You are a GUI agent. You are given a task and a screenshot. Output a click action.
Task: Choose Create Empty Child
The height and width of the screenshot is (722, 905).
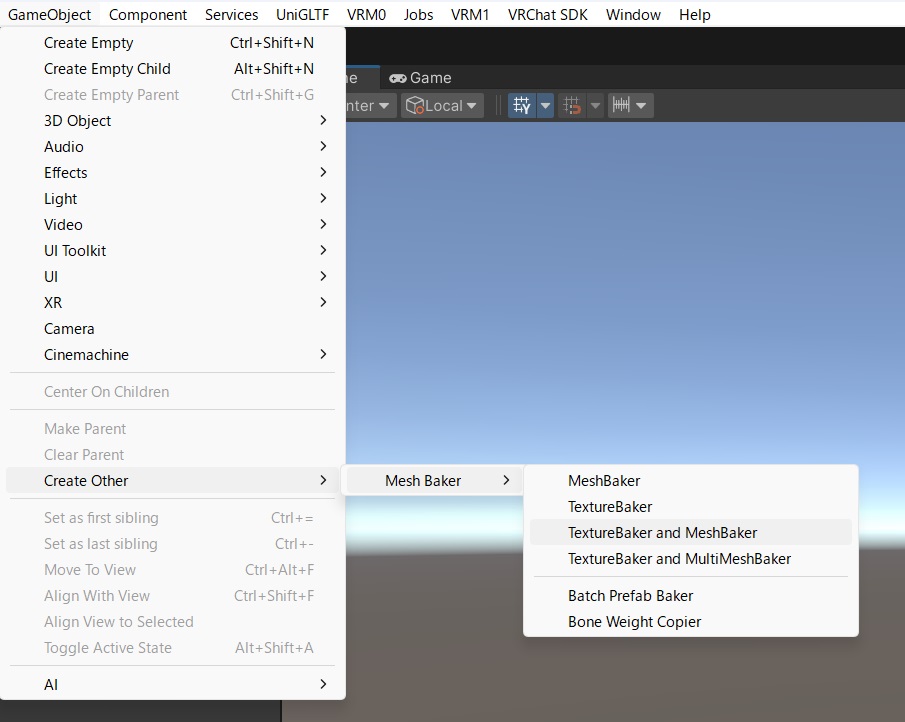pyautogui.click(x=107, y=69)
